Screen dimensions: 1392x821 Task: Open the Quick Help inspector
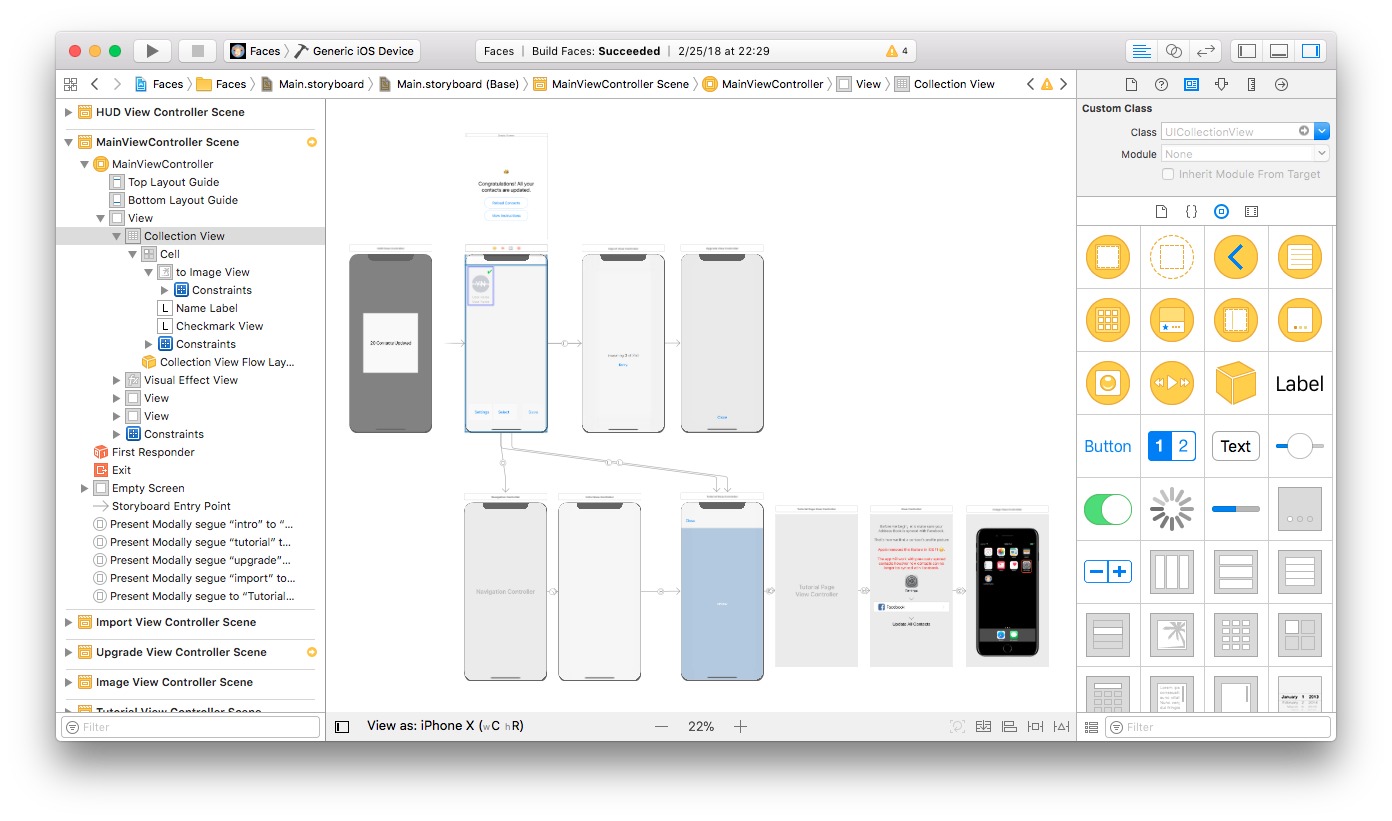1161,85
